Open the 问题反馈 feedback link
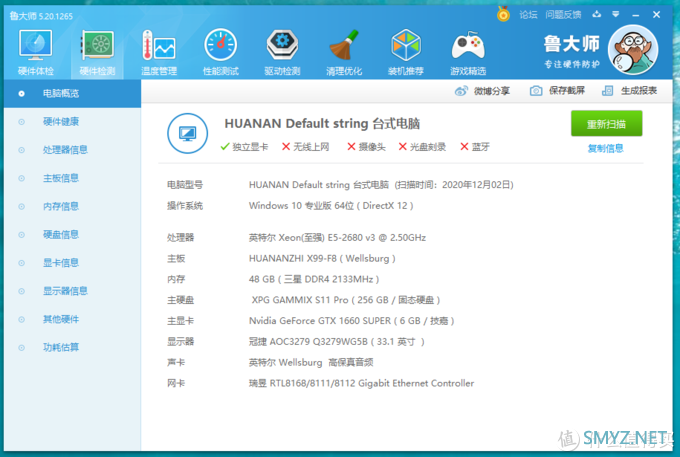 pos(563,15)
